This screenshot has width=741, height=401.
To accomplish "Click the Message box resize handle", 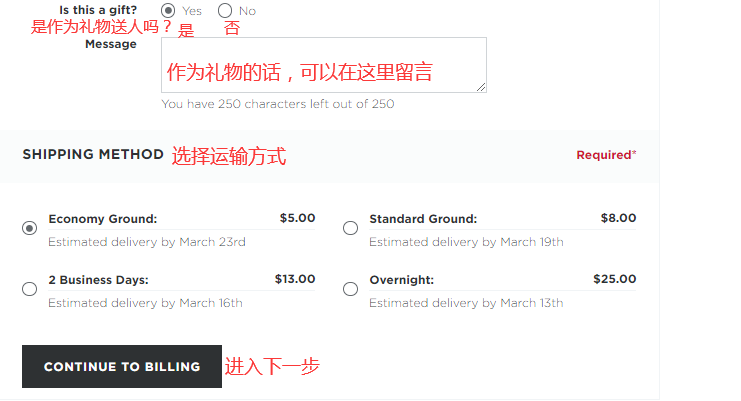I will [x=481, y=88].
